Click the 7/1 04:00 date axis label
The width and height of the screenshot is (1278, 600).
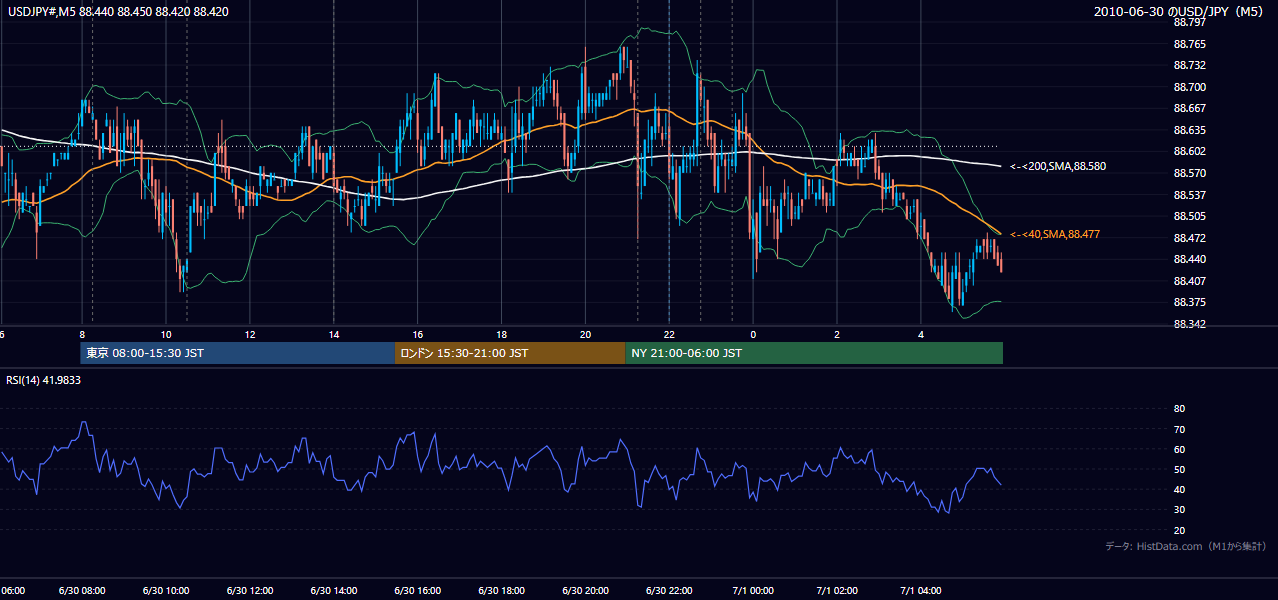(921, 591)
